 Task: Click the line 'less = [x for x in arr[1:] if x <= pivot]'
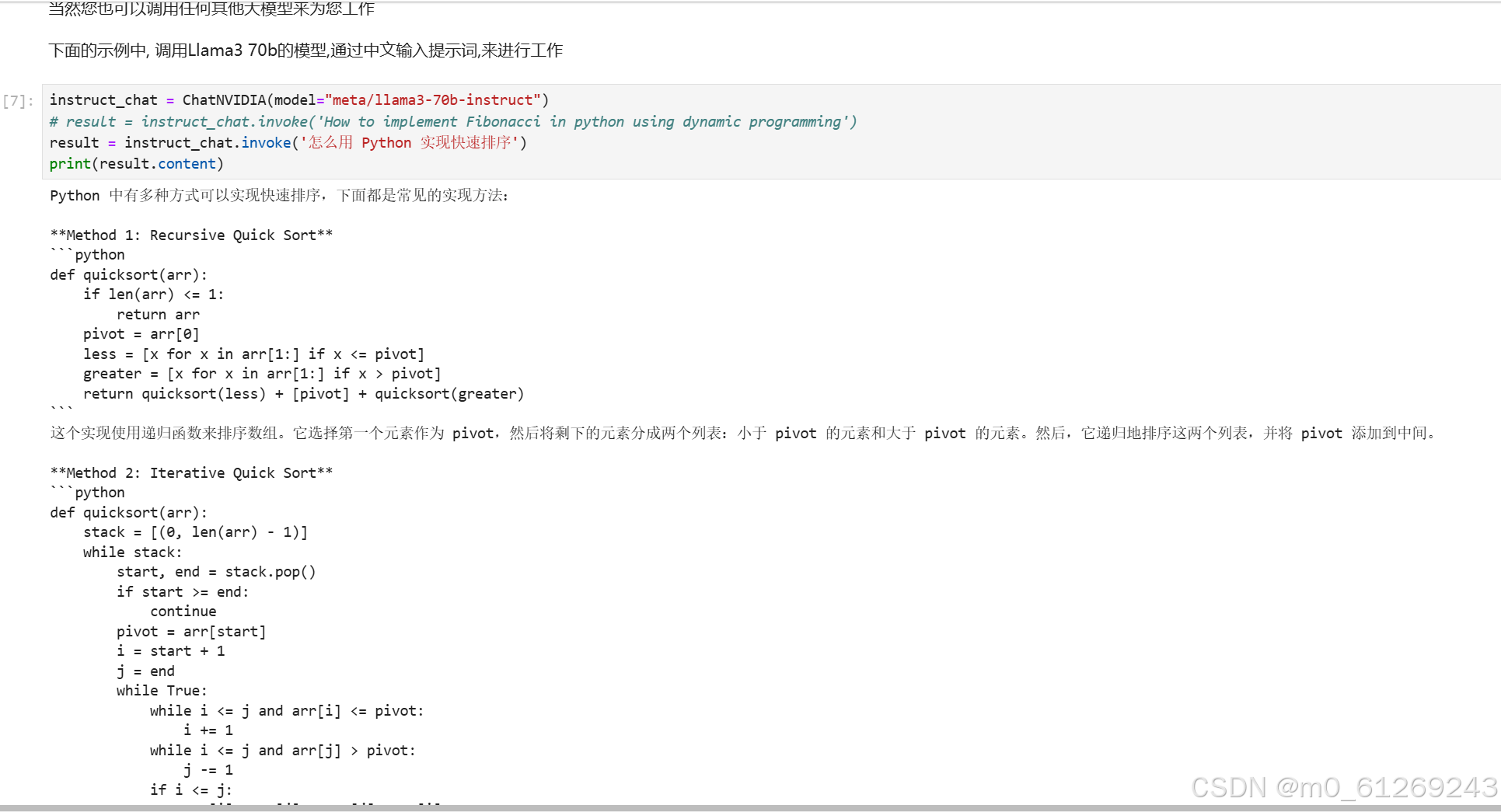(x=254, y=354)
